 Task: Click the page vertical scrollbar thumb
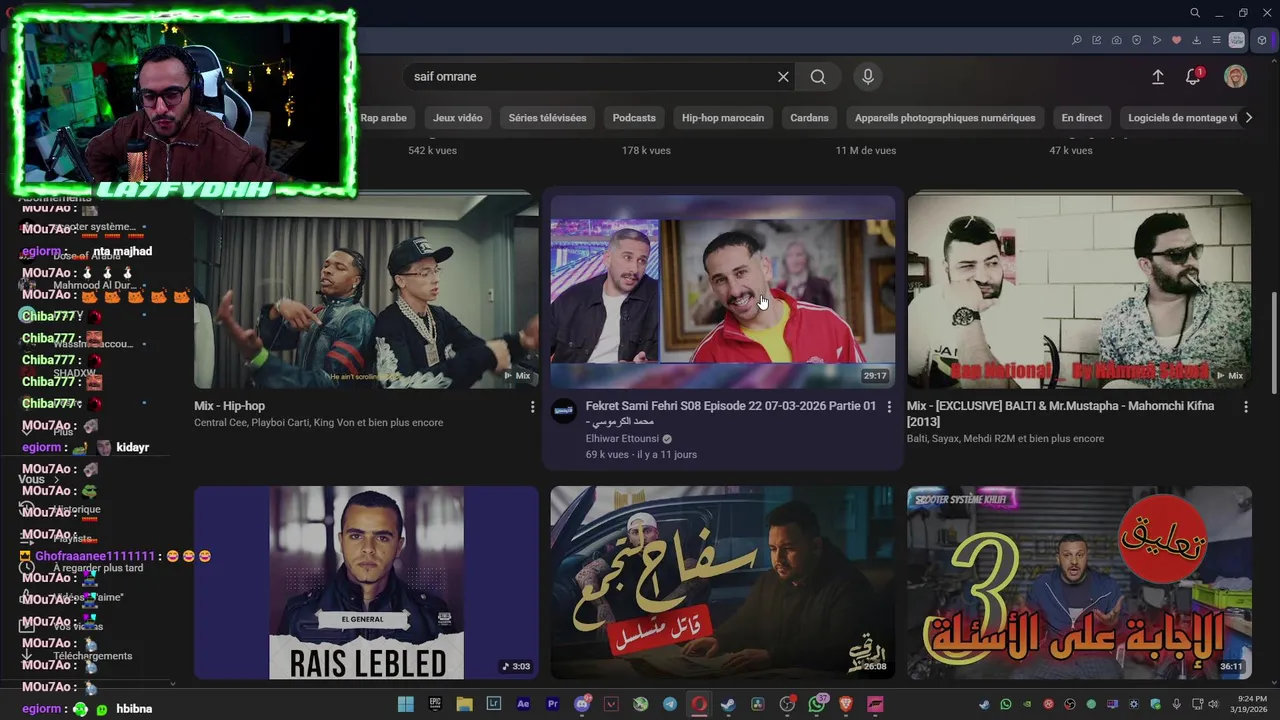1273,342
